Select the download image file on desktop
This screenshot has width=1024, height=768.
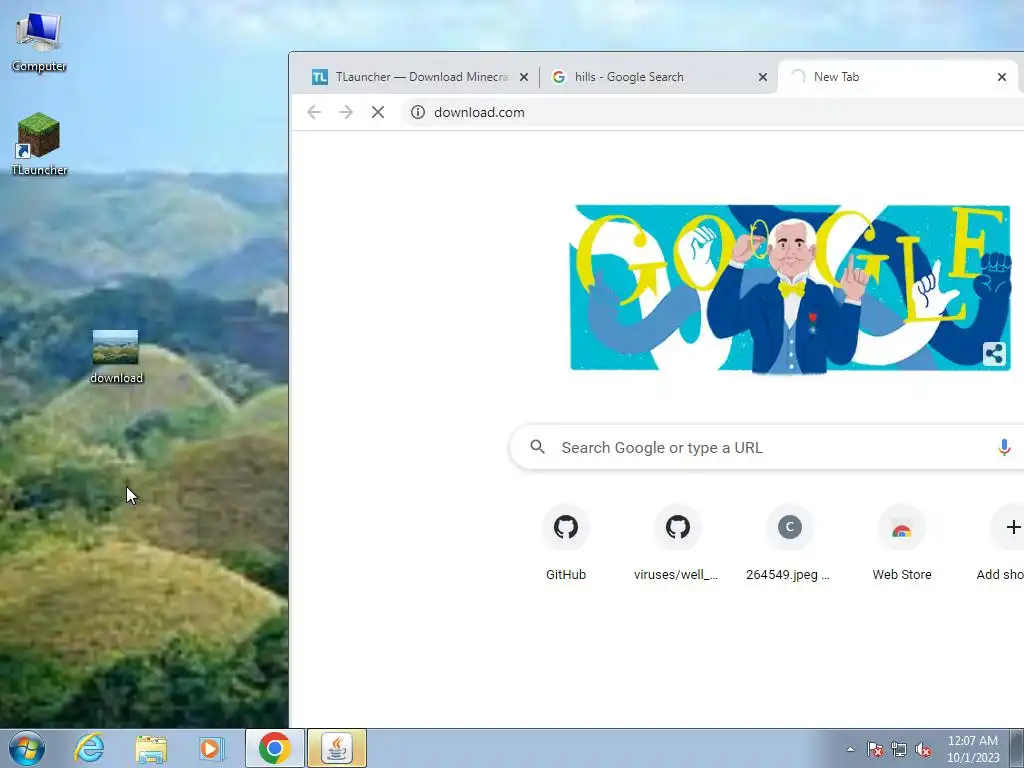coord(116,357)
